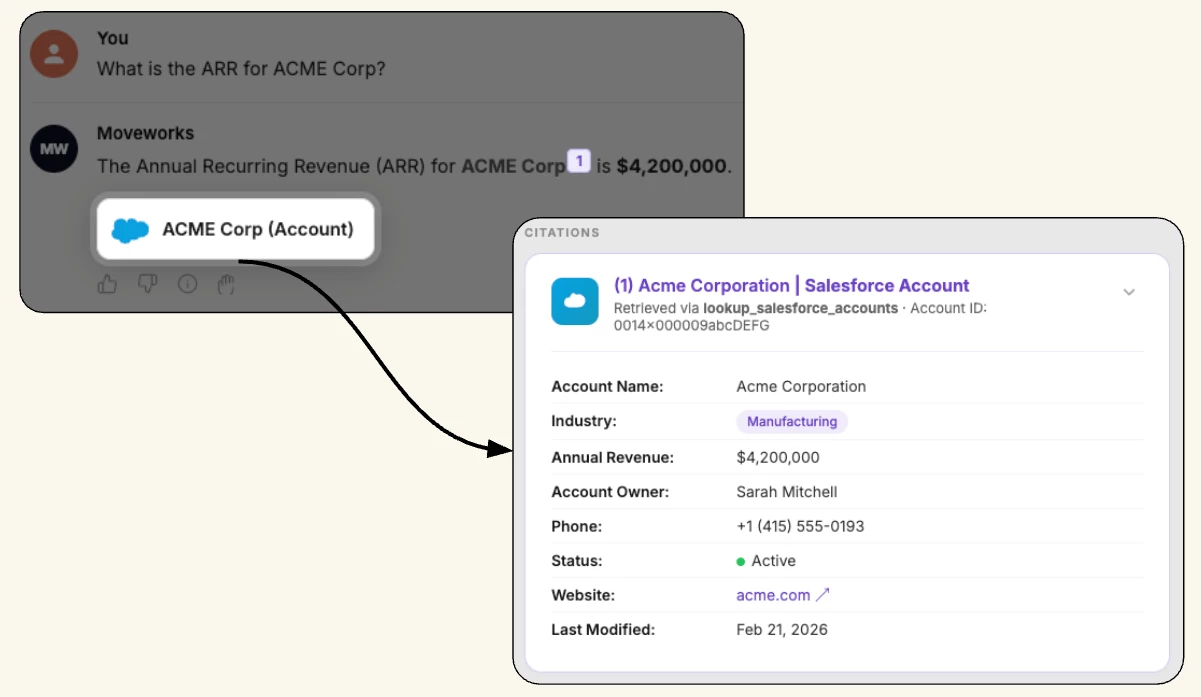Screen dimensions: 1201x697
Task: Click the external link arrow beside acme.com
Action: tap(823, 594)
